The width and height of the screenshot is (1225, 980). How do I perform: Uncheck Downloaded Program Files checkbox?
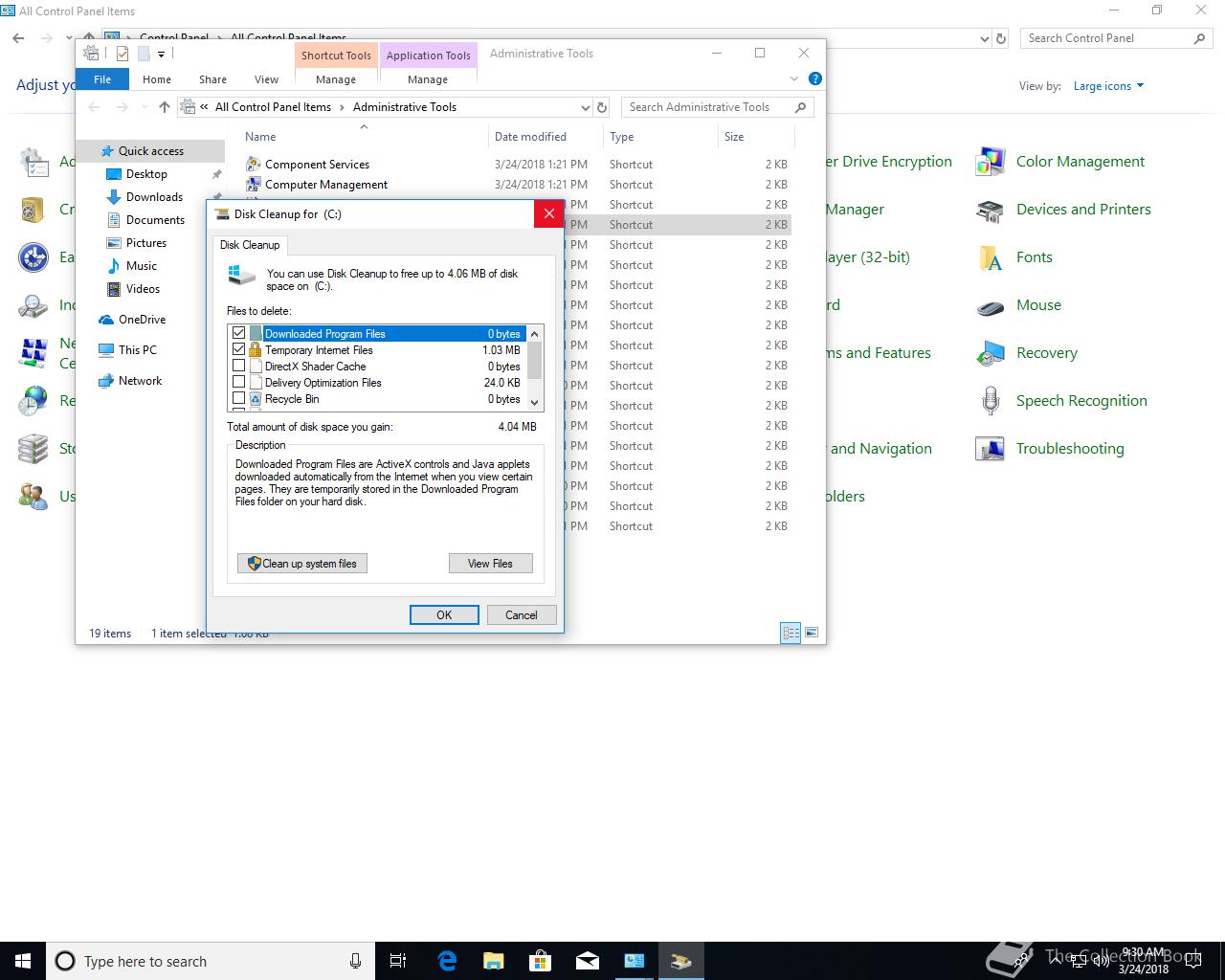(x=239, y=333)
